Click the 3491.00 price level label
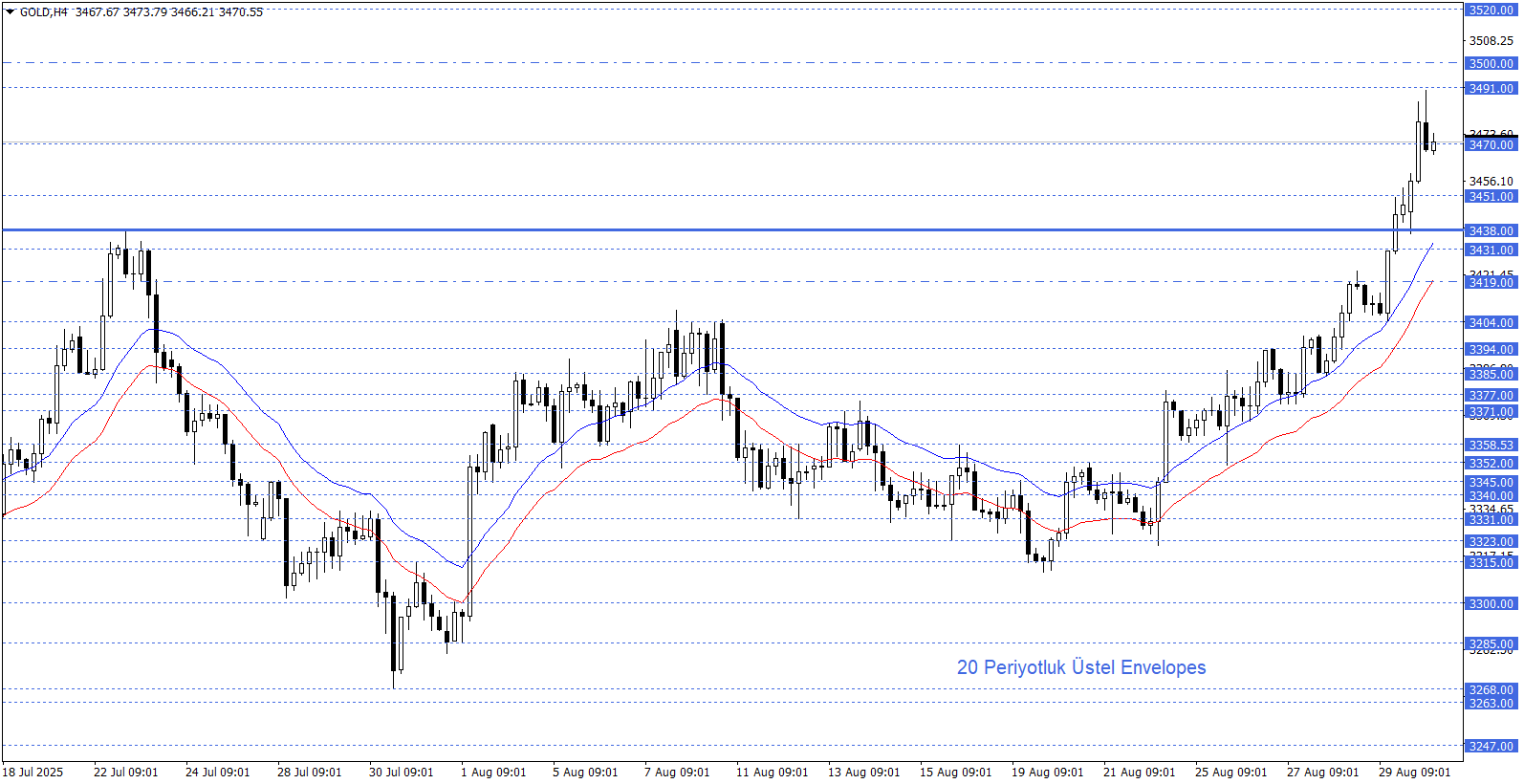Screen dimensions: 1524x784 tap(1491, 89)
